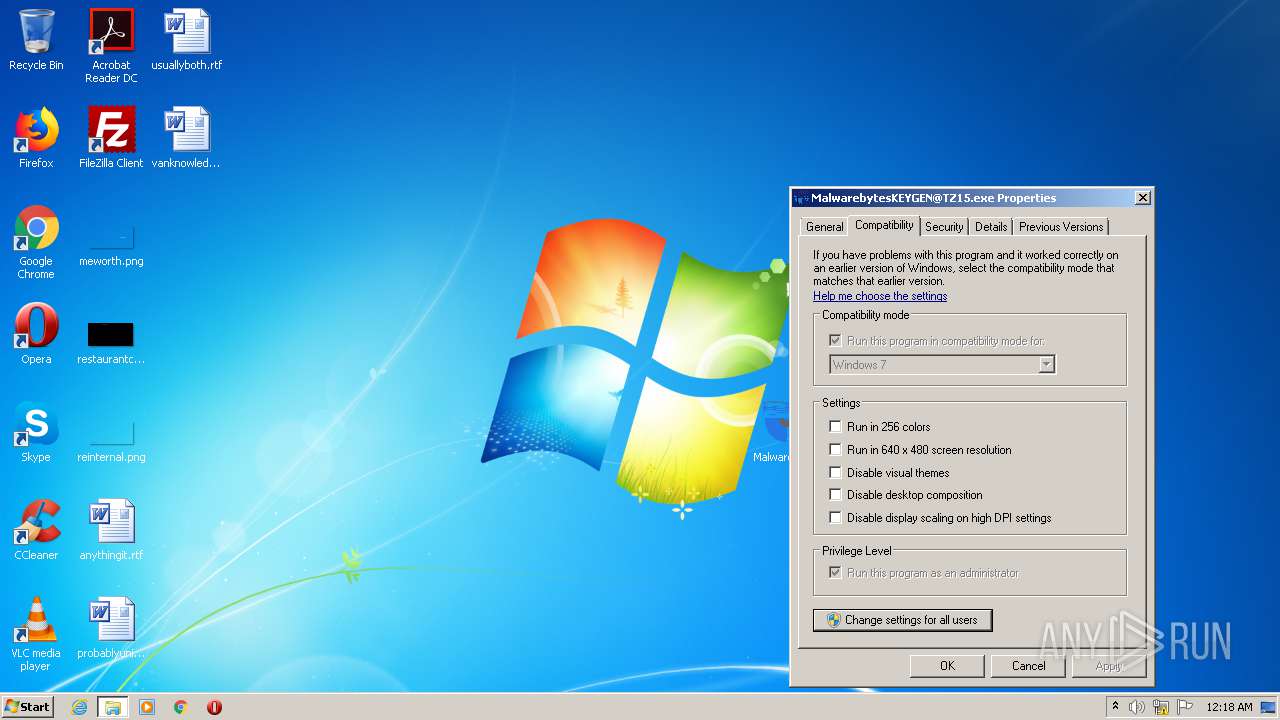Launch Windows Media Player from the taskbar

point(147,707)
